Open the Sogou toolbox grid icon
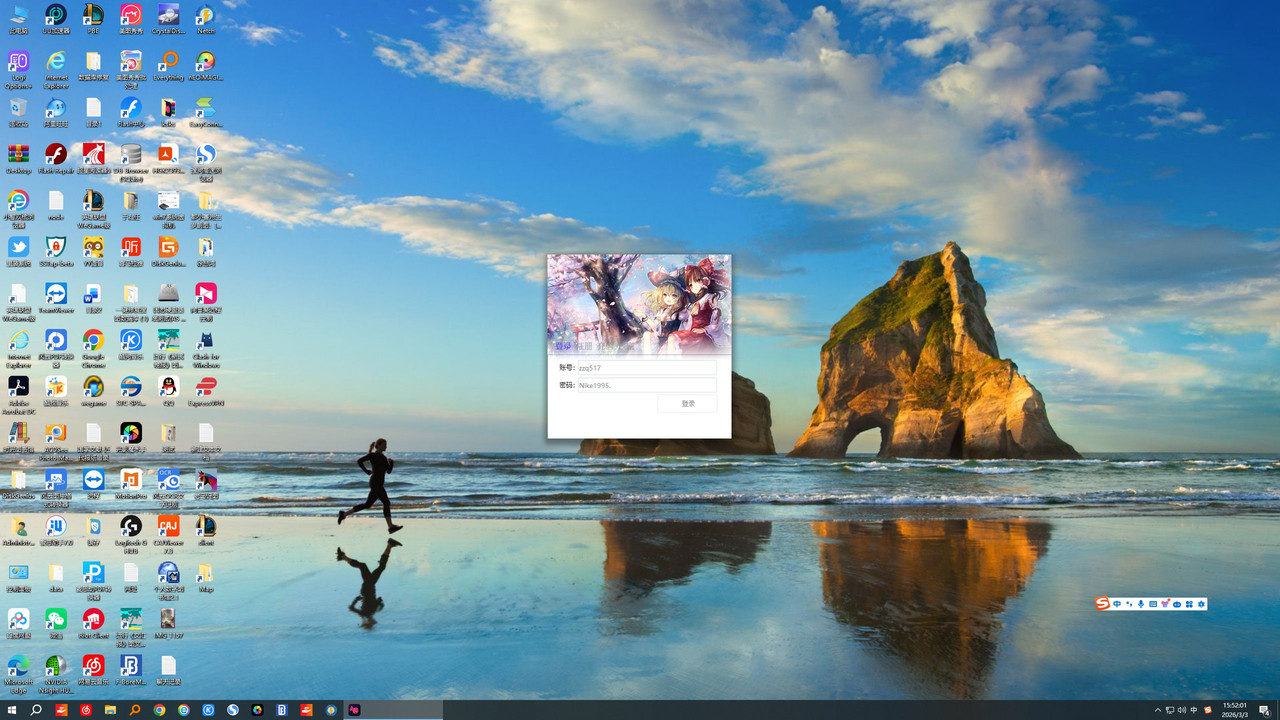1280x720 pixels. [x=1189, y=604]
